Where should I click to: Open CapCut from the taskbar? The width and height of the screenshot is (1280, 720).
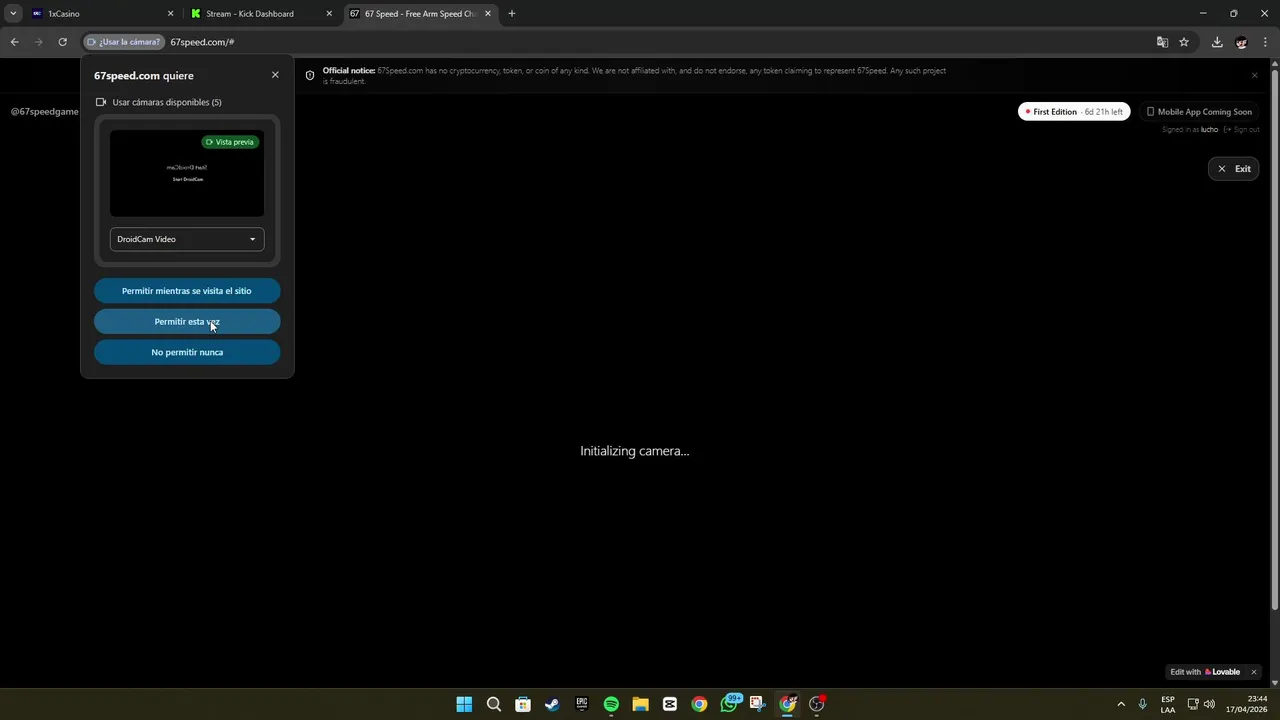[x=670, y=704]
